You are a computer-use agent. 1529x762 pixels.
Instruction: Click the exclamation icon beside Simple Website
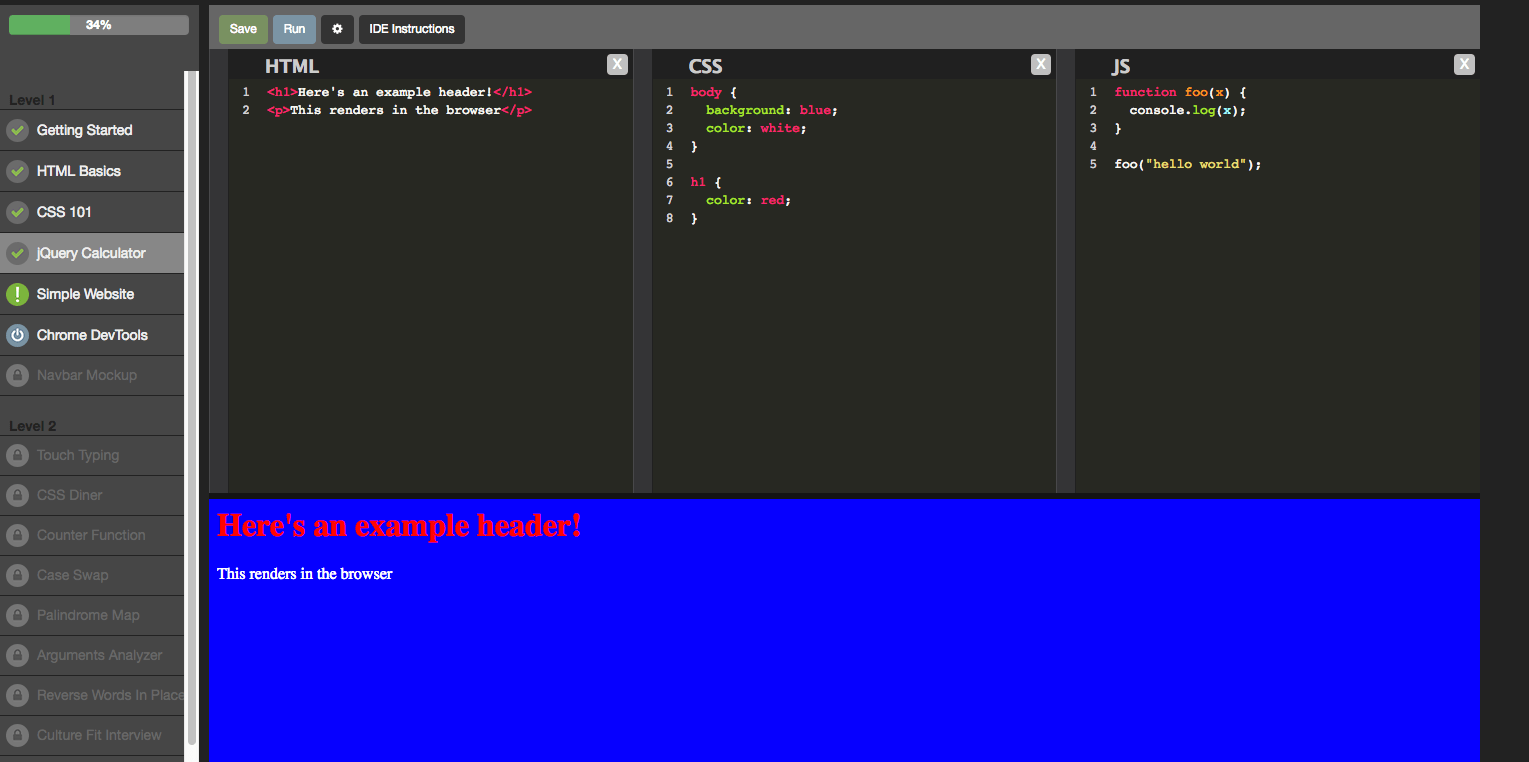(x=17, y=294)
